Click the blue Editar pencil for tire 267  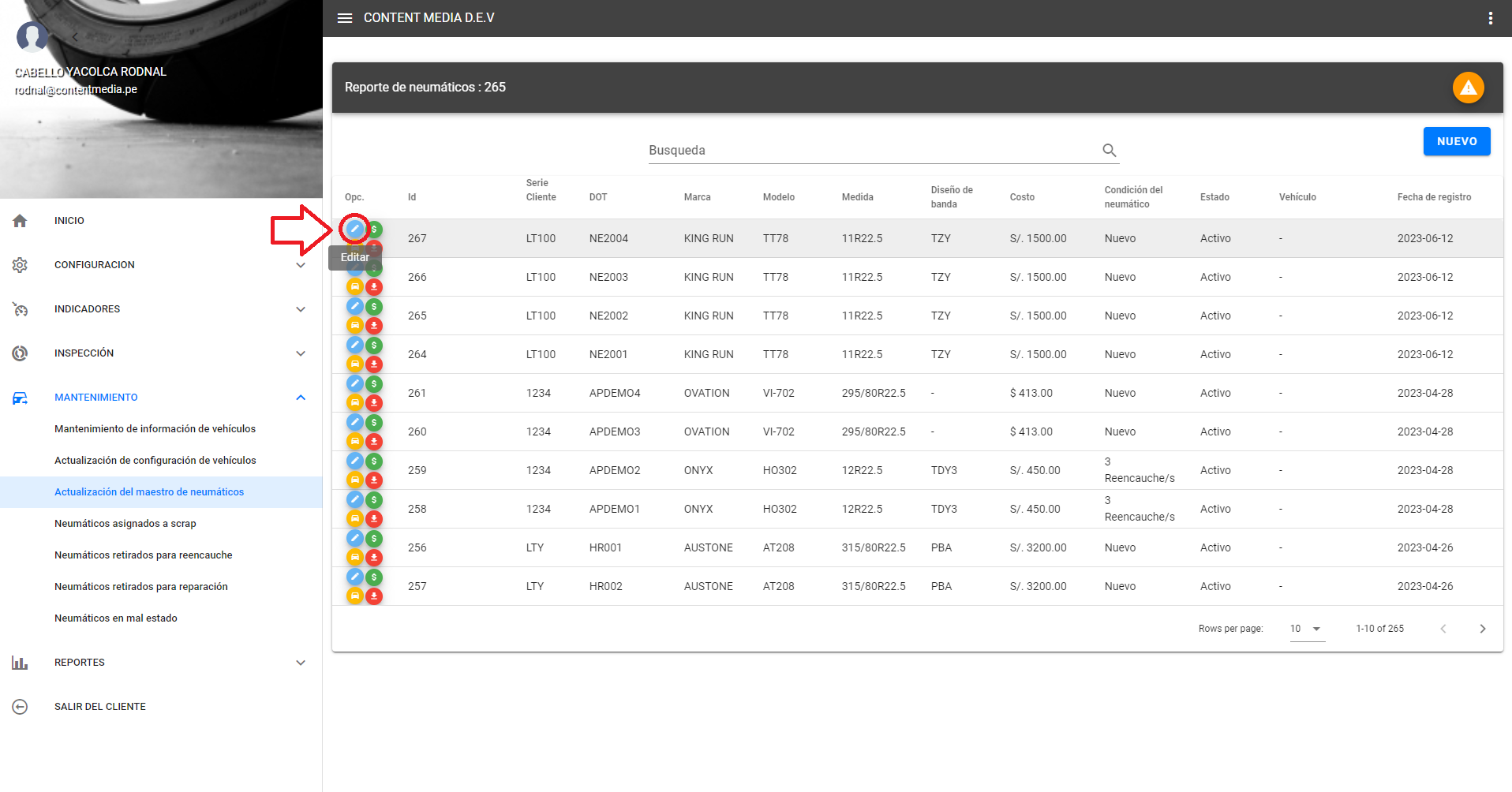pyautogui.click(x=354, y=229)
